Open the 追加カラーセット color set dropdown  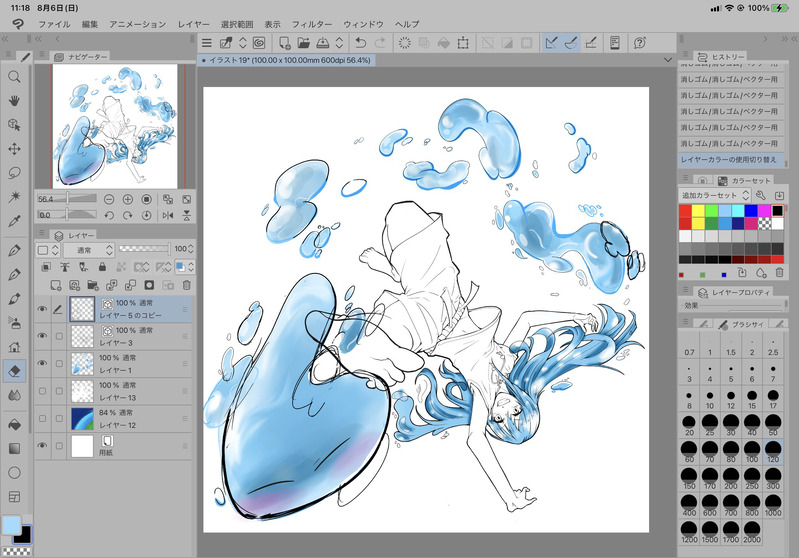tap(715, 195)
